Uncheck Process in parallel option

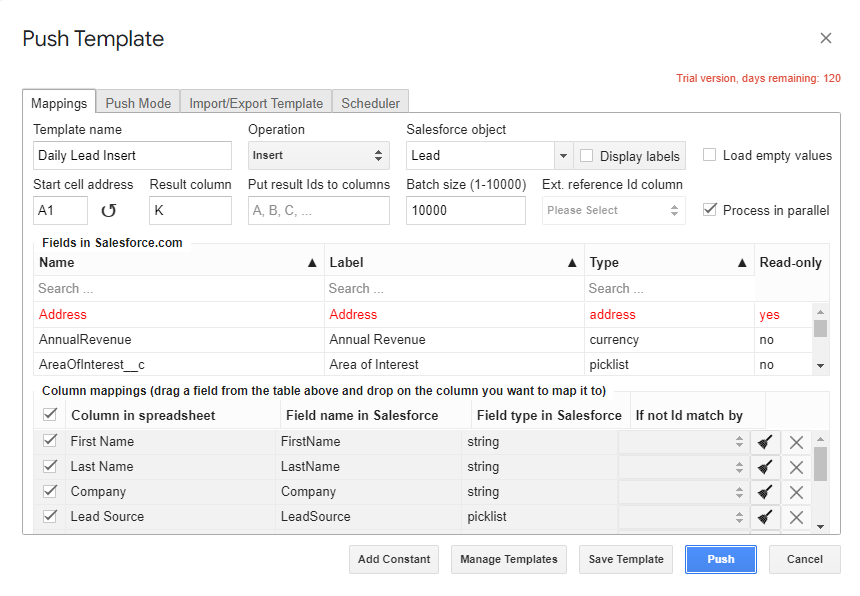pos(710,210)
